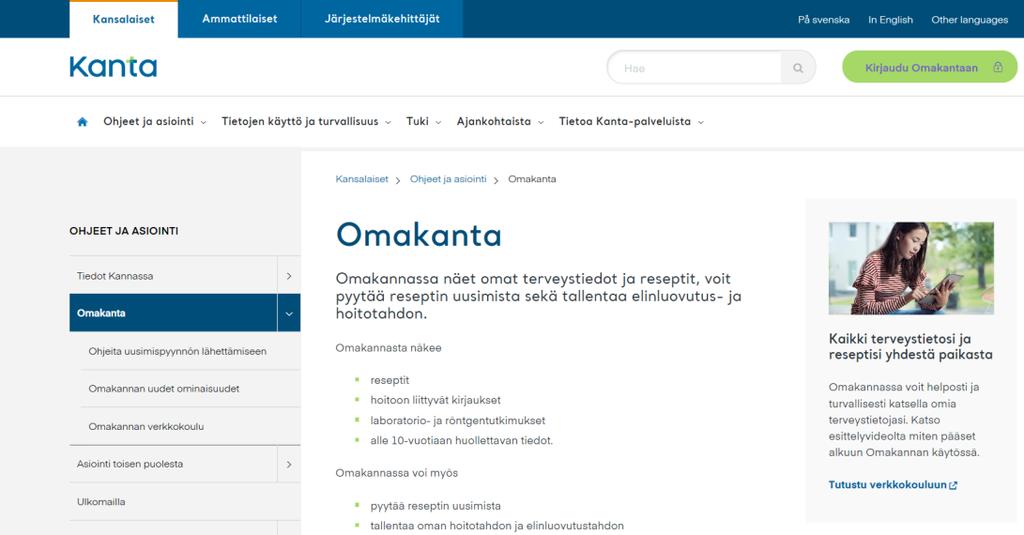Select Ulkomailla in sidebar

click(101, 502)
